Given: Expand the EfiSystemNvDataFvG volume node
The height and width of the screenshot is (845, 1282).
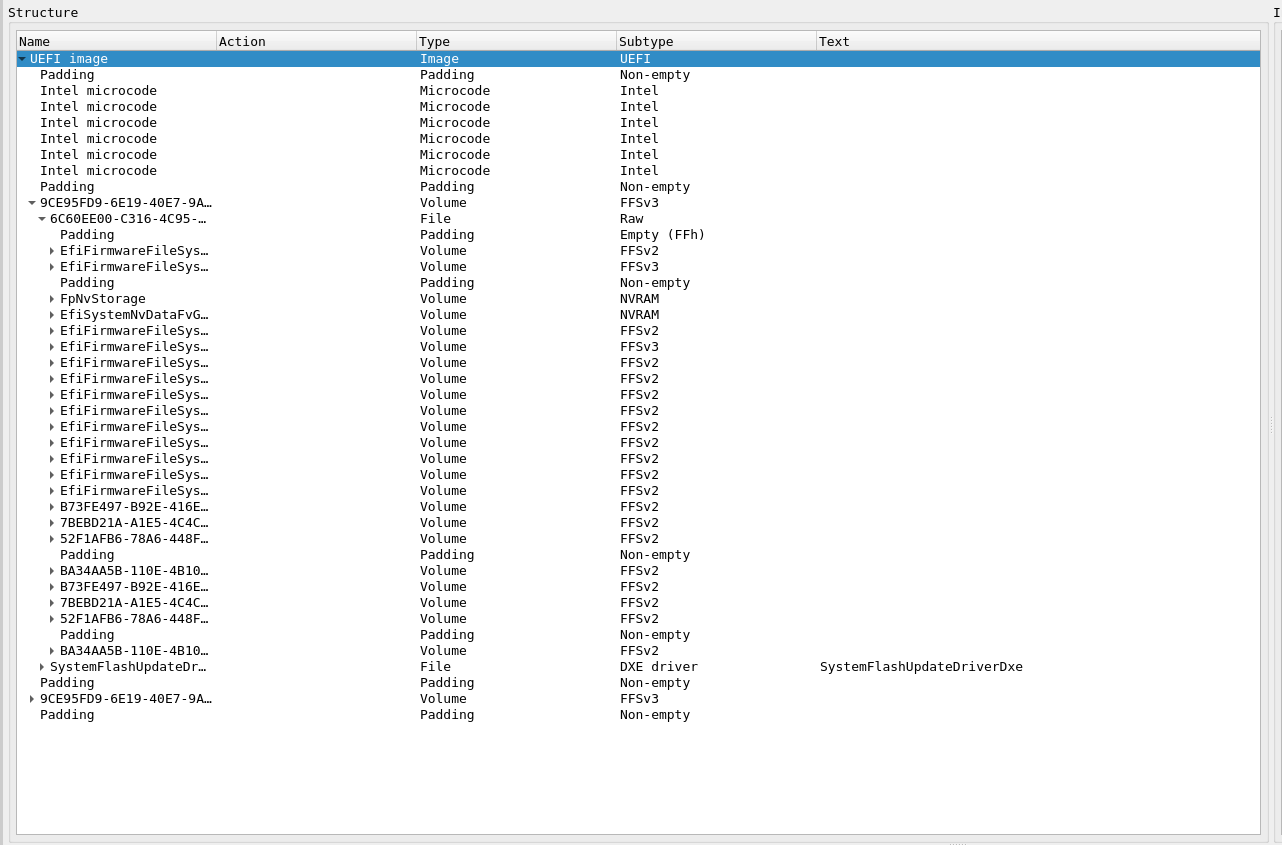Looking at the screenshot, I should 51,314.
